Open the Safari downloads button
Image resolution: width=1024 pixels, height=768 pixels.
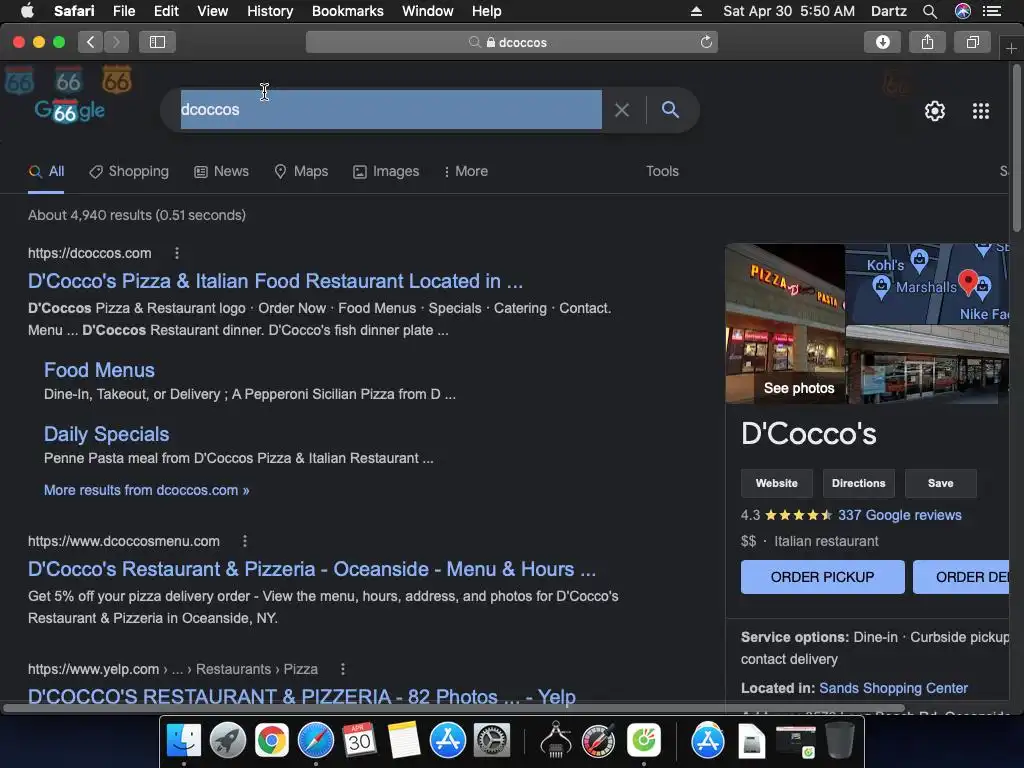(x=882, y=42)
